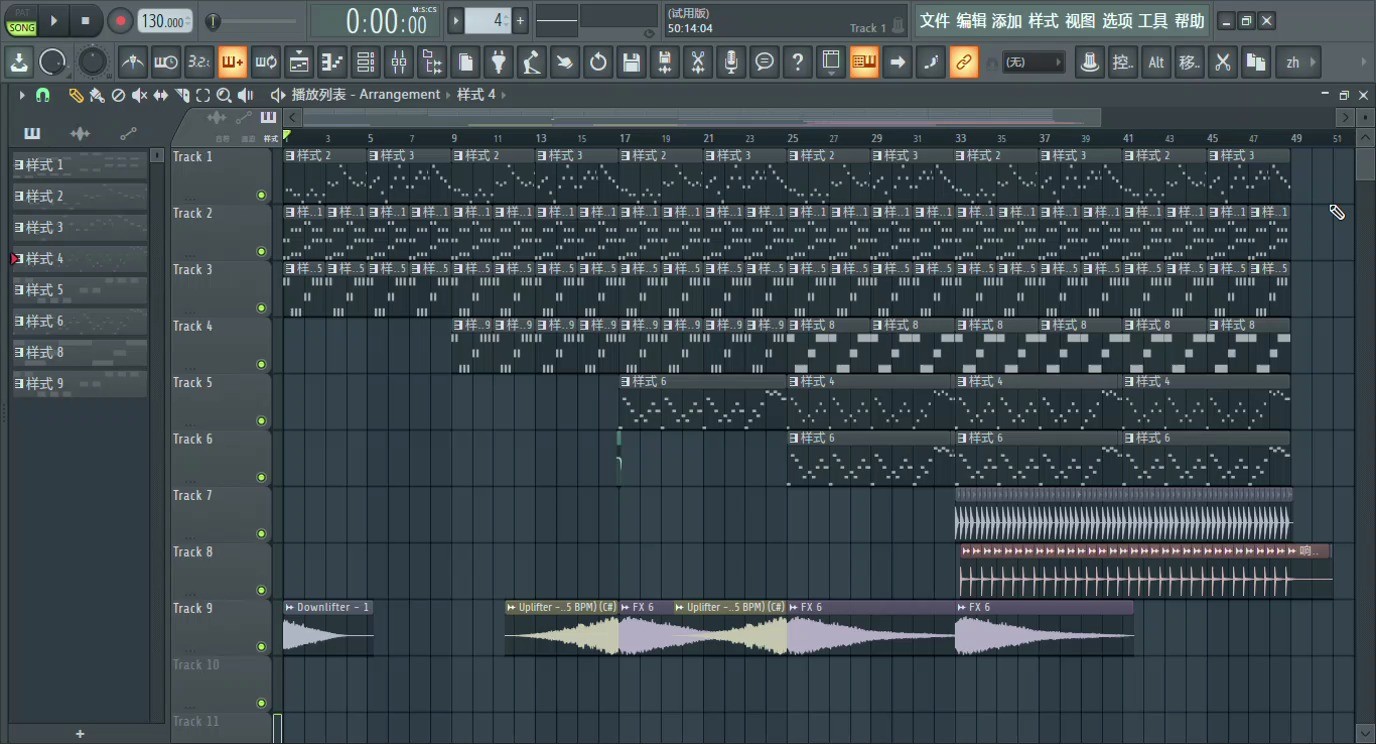
Task: Select the paint brush tool
Action: (97, 95)
